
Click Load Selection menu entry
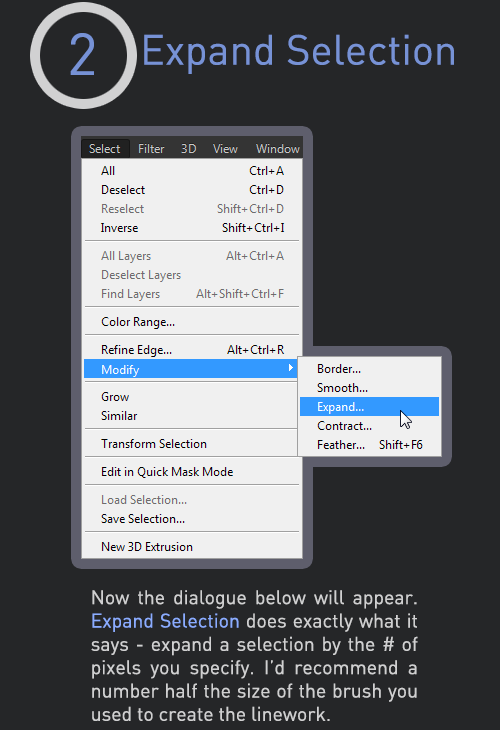pyautogui.click(x=192, y=500)
